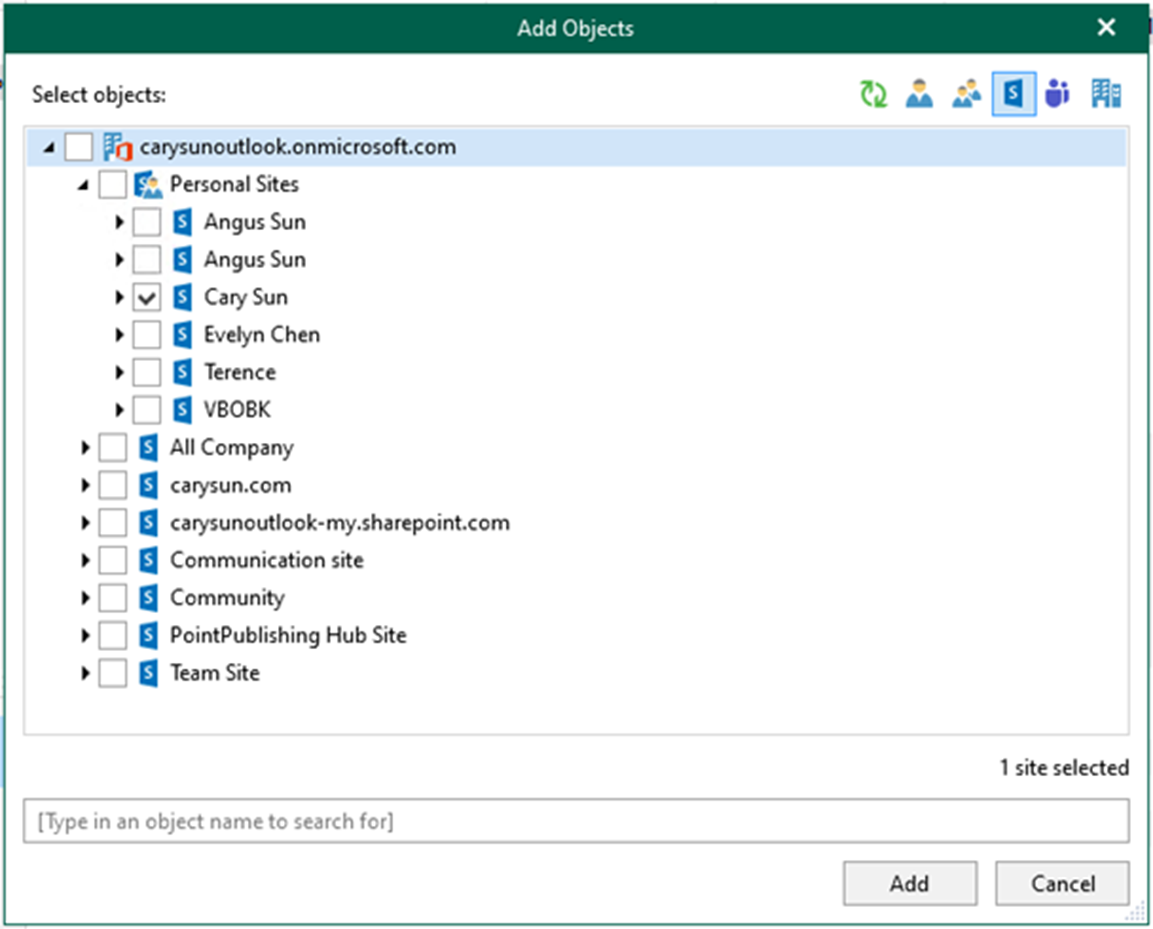
Task: Click the Office organization icon beside carysunoutlook.onmicrosoft.com
Action: tap(117, 147)
